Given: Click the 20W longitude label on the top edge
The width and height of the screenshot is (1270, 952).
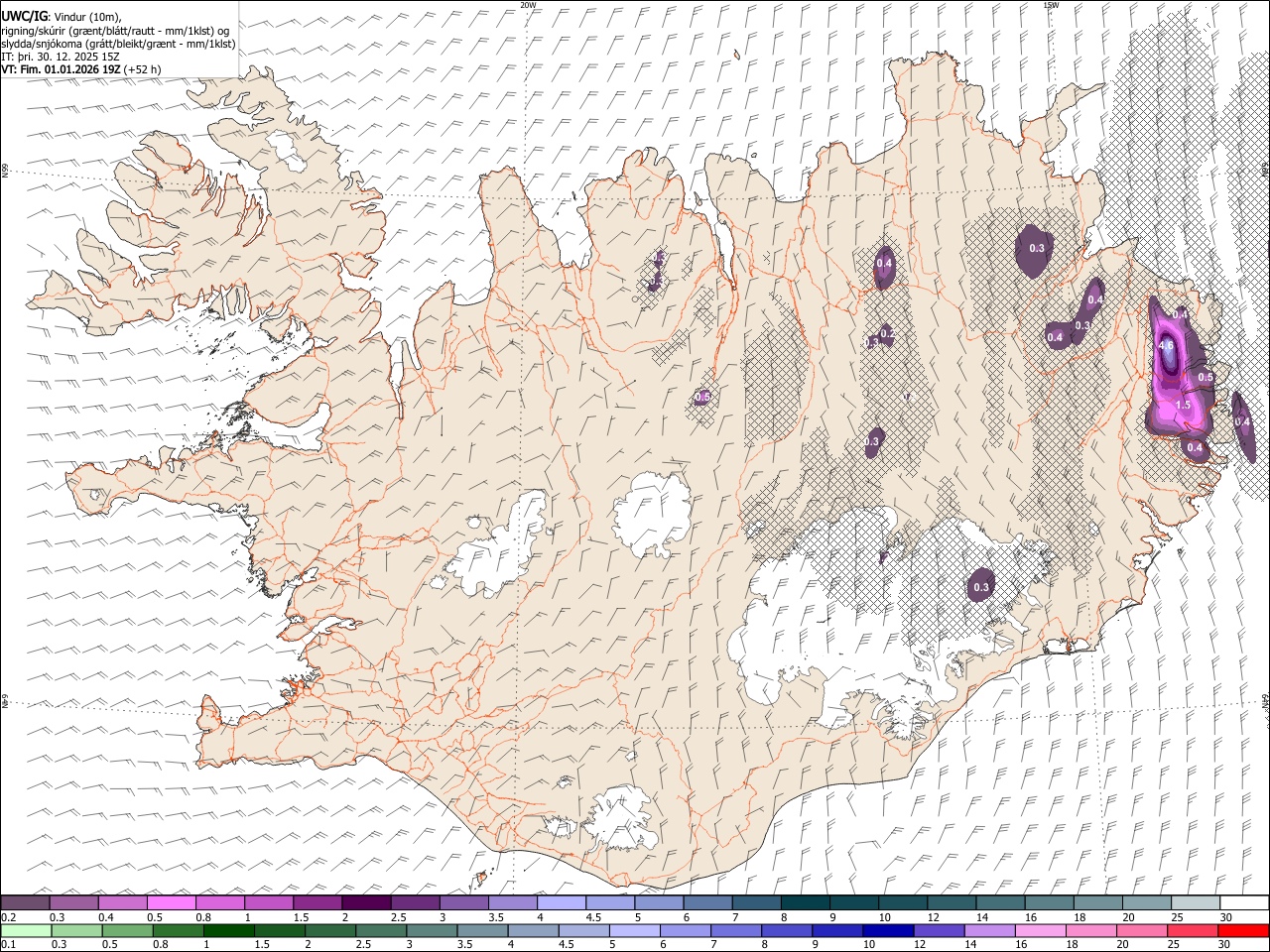Looking at the screenshot, I should pos(528,5).
